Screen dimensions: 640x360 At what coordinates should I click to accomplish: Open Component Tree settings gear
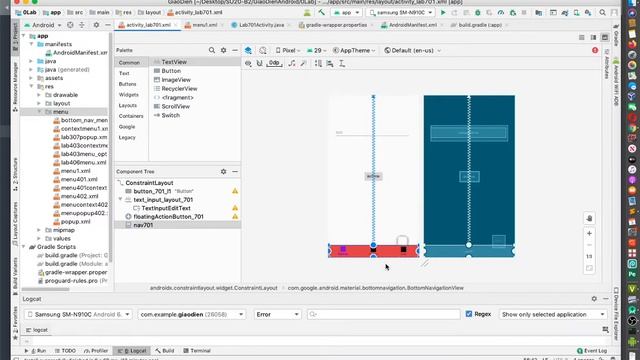[x=223, y=171]
